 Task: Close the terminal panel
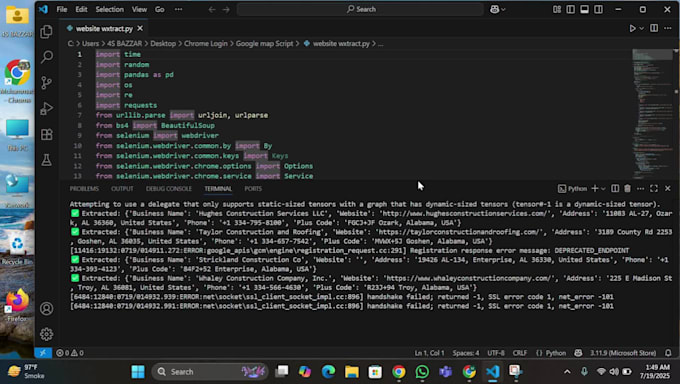click(668, 188)
